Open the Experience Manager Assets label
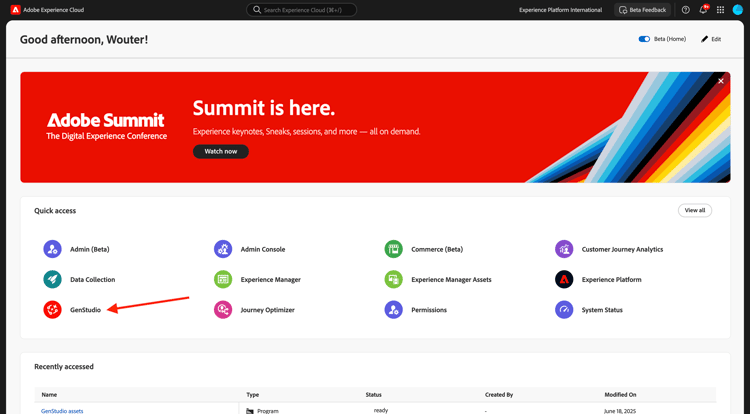This screenshot has width=750, height=414. point(451,279)
